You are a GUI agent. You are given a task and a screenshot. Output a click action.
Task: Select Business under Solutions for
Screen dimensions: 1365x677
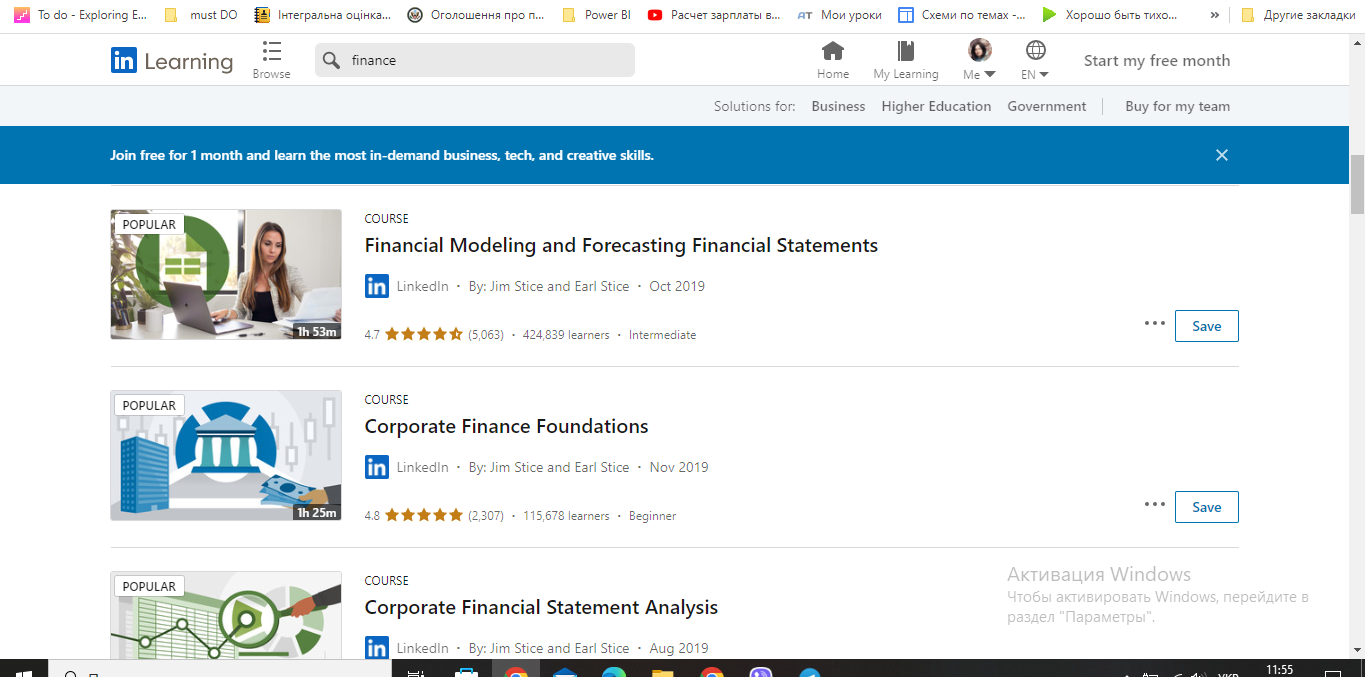pos(838,106)
